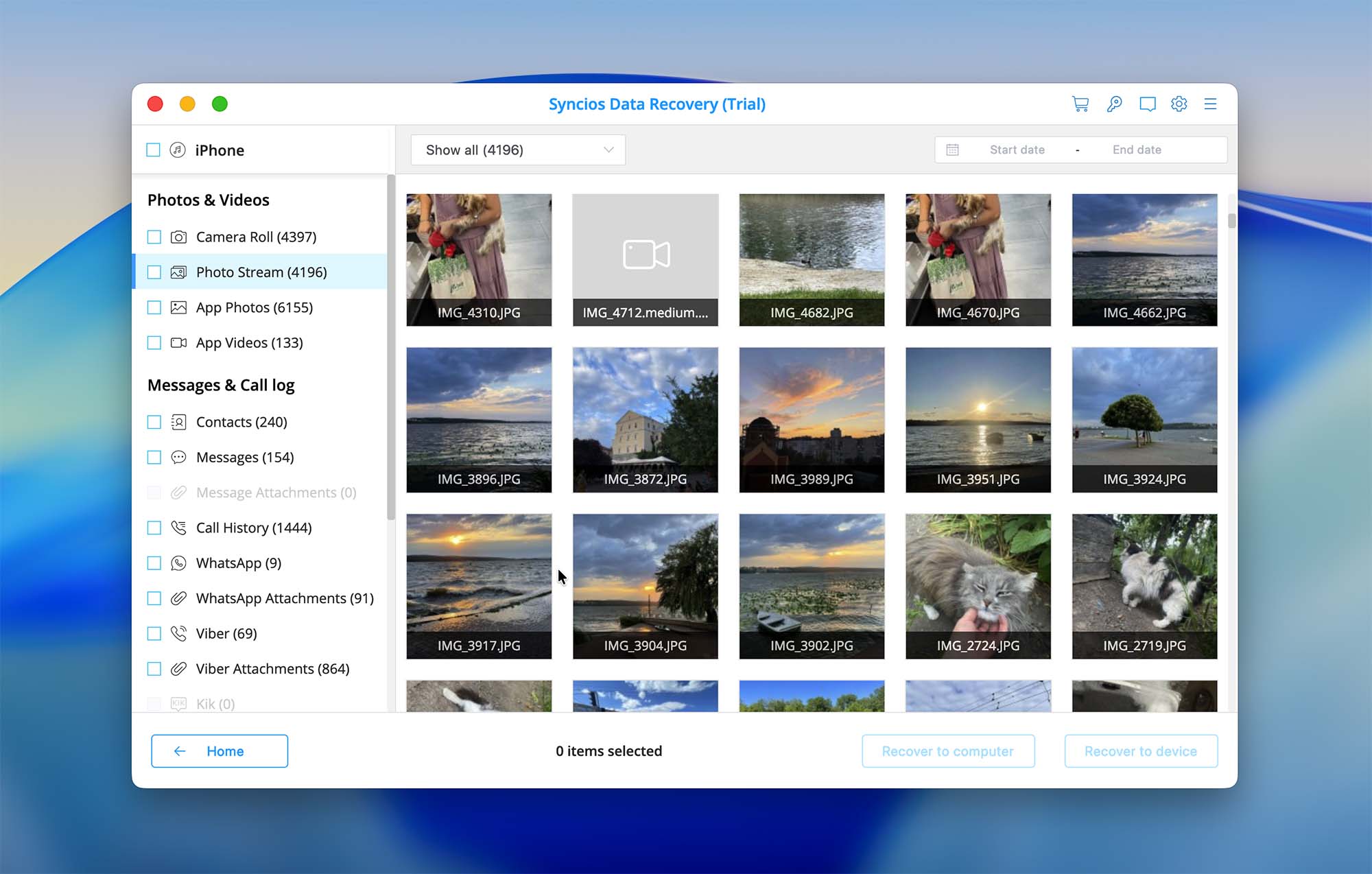Open the feedback chat bubble icon
The width and height of the screenshot is (1372, 874).
pyautogui.click(x=1147, y=104)
